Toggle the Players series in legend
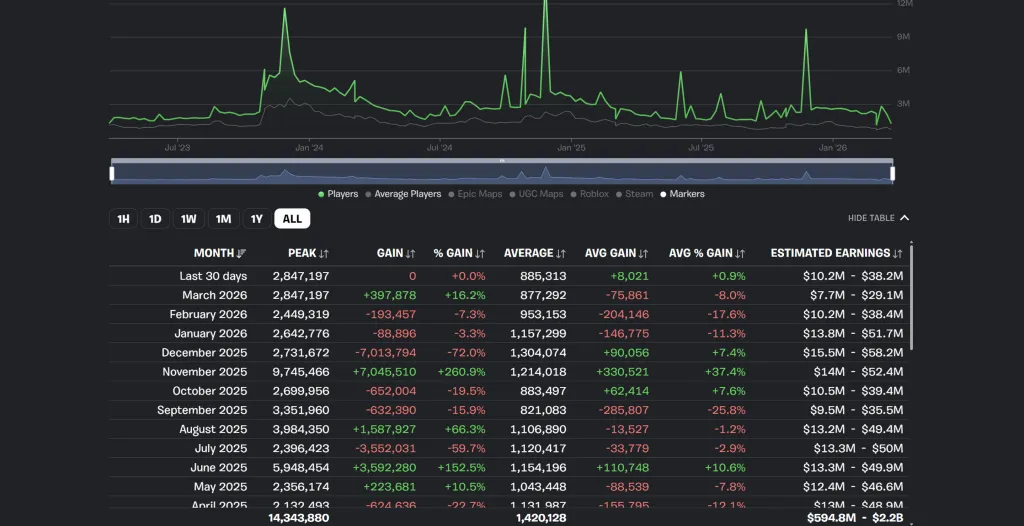Viewport: 1024px width, 526px height. pos(338,194)
